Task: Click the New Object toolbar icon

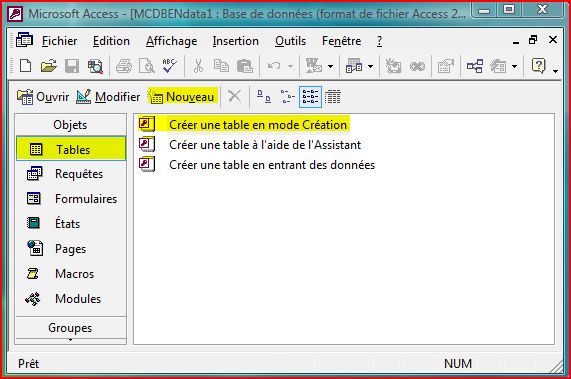Action: click(x=498, y=66)
